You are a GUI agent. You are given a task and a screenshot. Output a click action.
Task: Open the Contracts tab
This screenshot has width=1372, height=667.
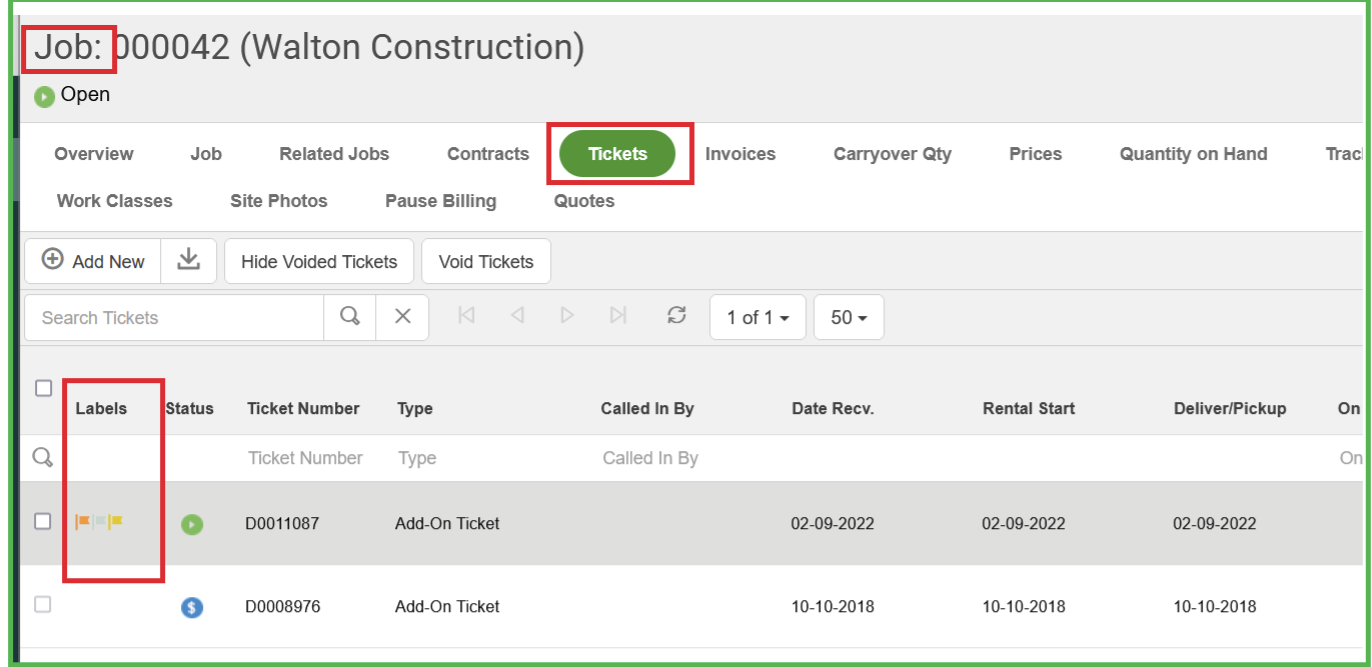(488, 154)
